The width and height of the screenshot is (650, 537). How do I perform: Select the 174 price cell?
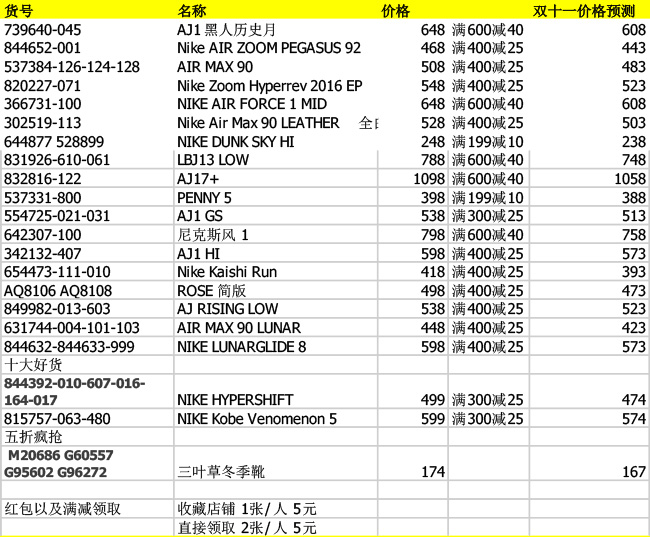tap(432, 472)
